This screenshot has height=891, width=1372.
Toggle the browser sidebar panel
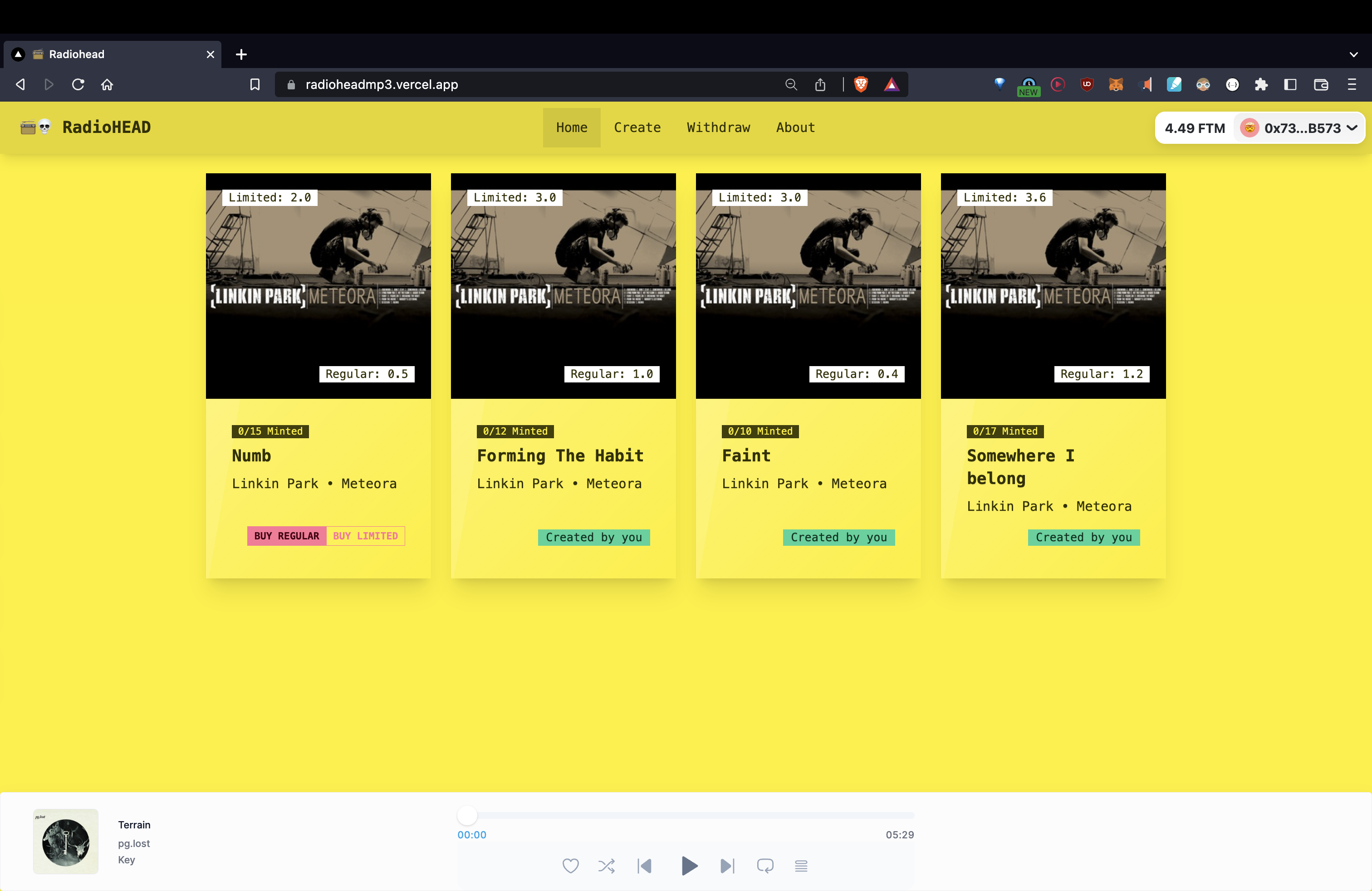tap(1290, 85)
